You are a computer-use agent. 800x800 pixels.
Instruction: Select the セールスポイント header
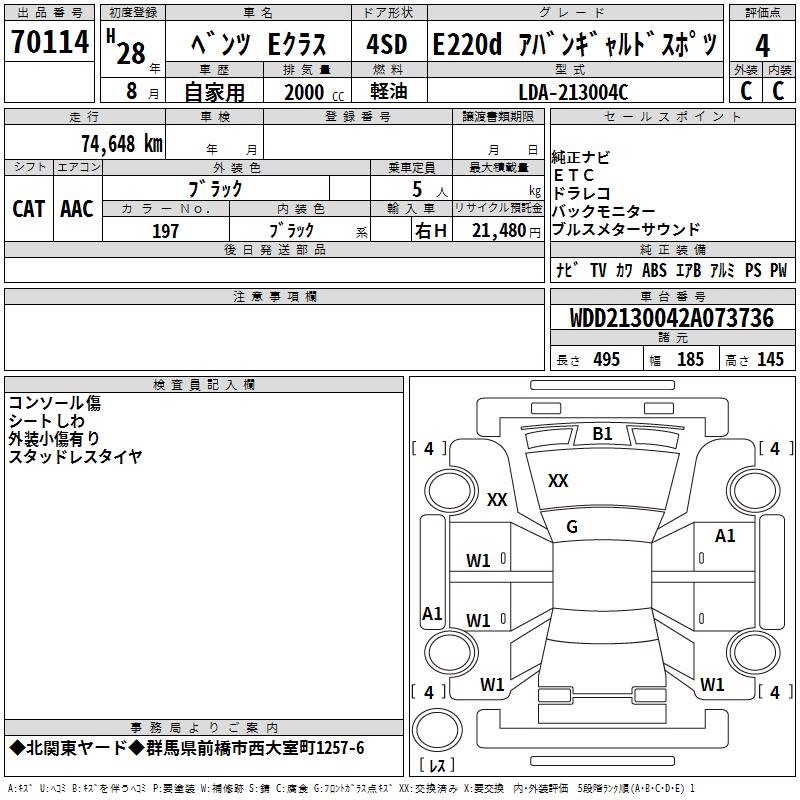[673, 117]
